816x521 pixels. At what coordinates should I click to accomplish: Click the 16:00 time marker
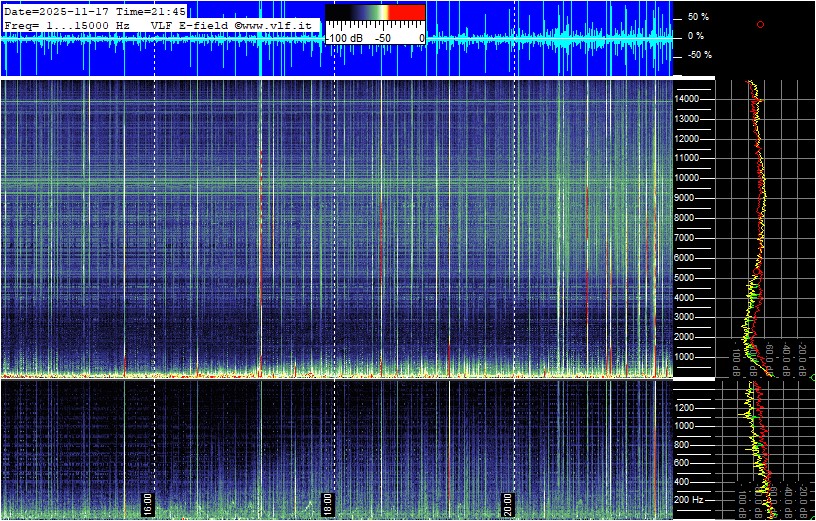pos(147,502)
